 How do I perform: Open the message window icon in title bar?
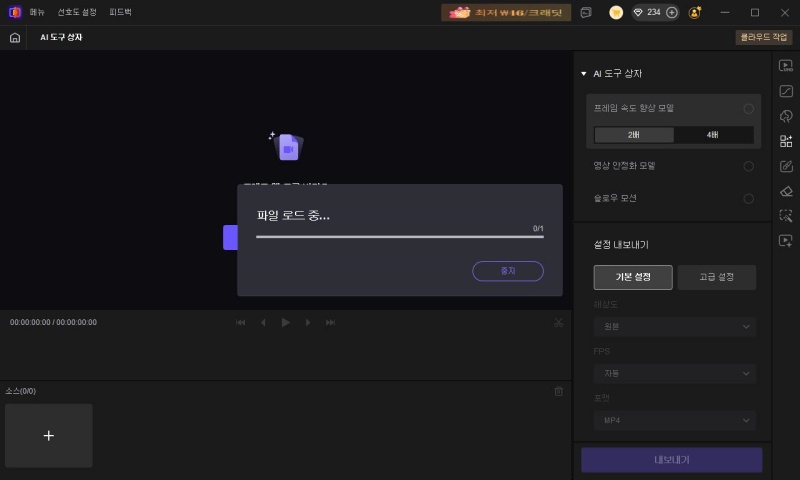[586, 12]
